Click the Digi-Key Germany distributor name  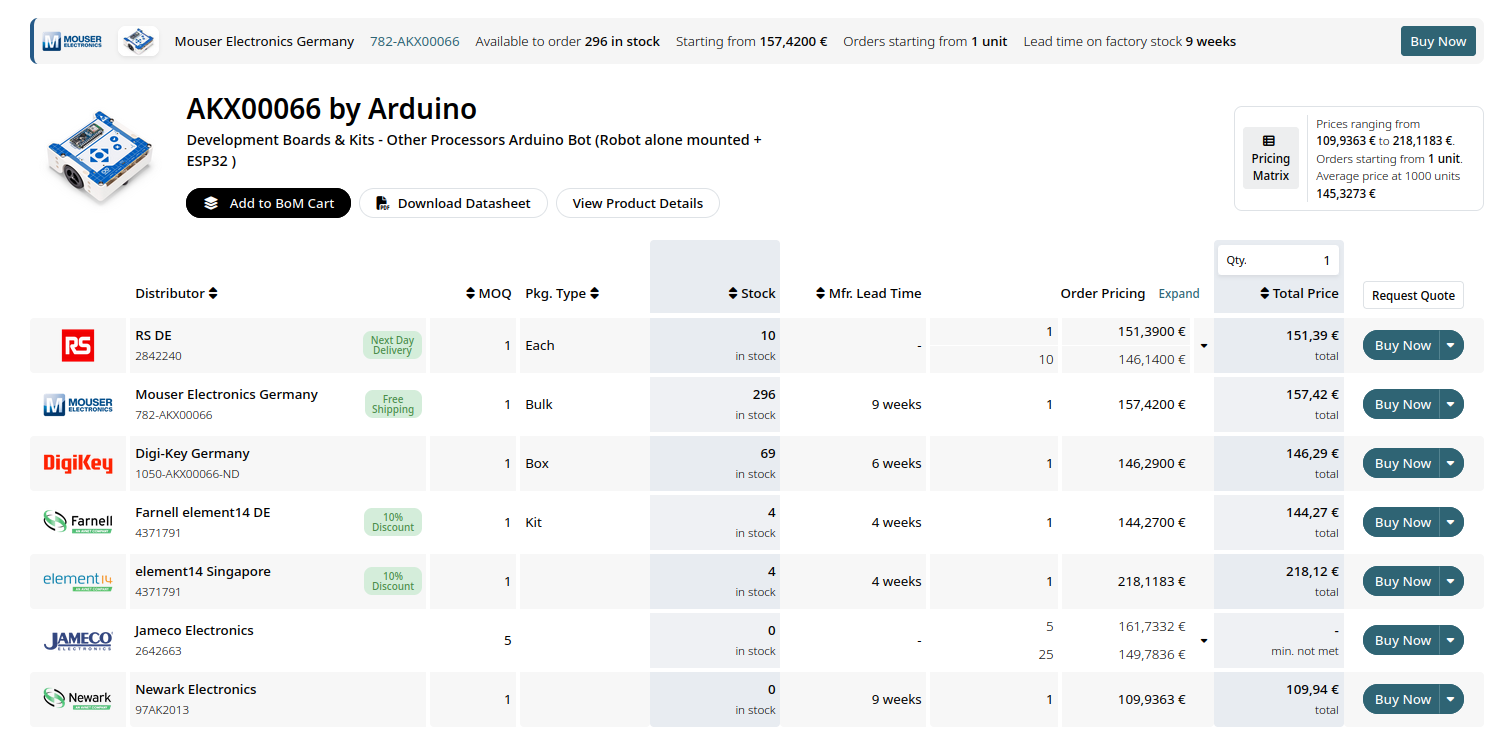pyautogui.click(x=193, y=453)
